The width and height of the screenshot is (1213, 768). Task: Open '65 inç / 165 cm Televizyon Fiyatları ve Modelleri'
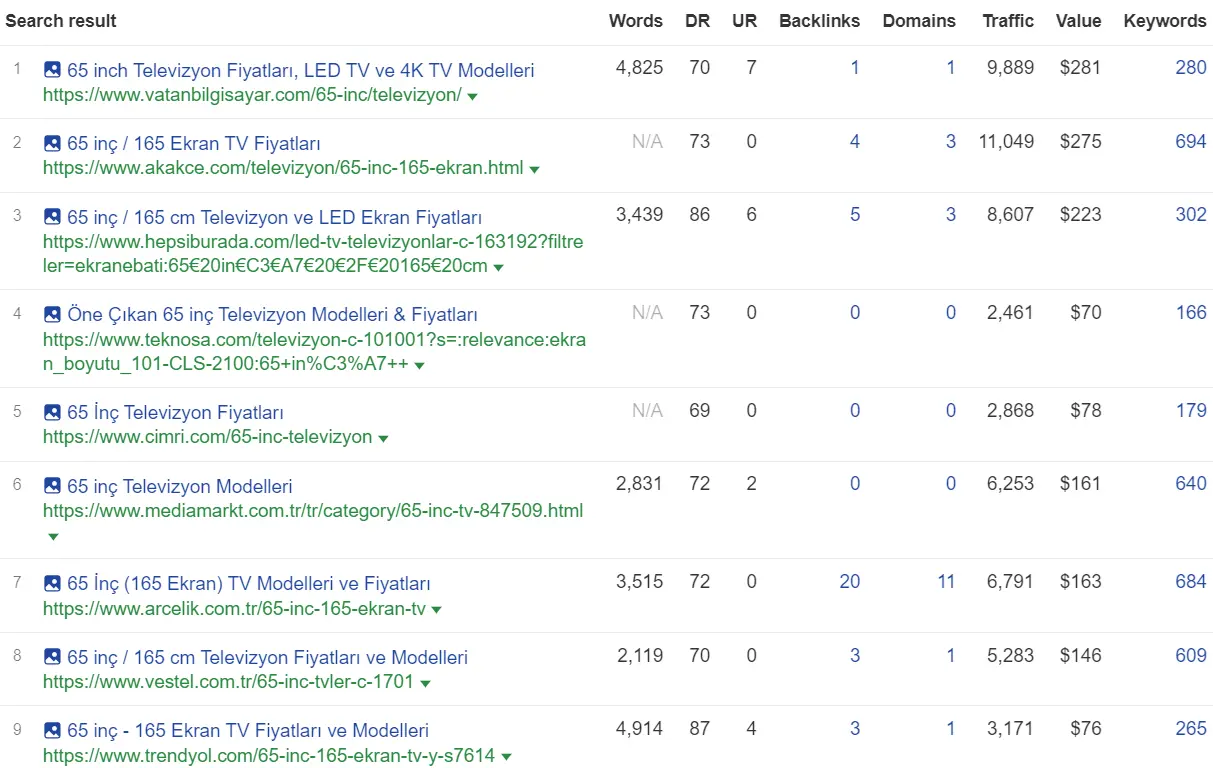267,657
